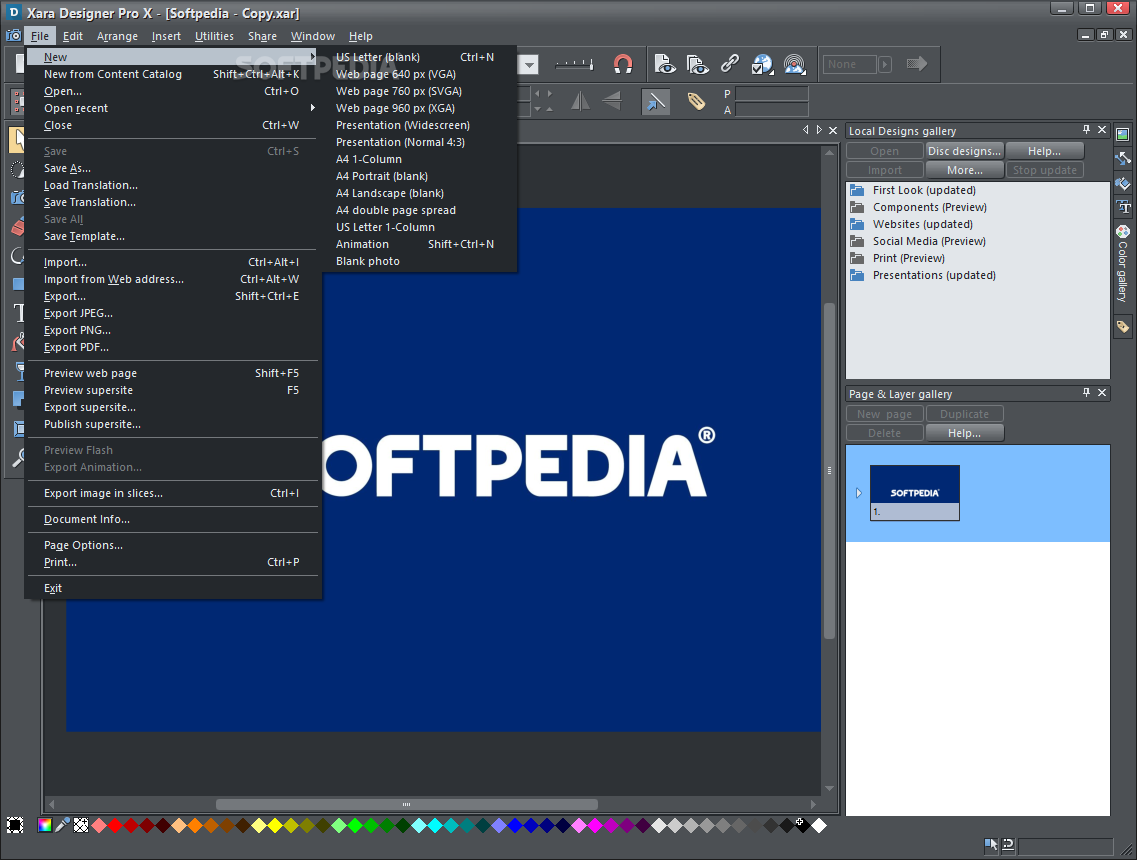Expand the page 1 layers triangle
1137x860 pixels.
pyautogui.click(x=859, y=493)
